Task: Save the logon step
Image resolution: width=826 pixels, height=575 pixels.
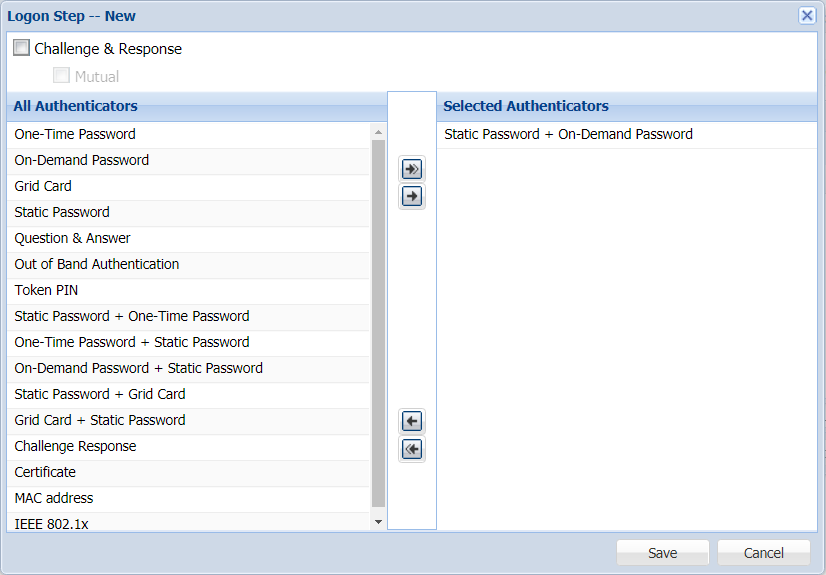Action: coord(662,553)
